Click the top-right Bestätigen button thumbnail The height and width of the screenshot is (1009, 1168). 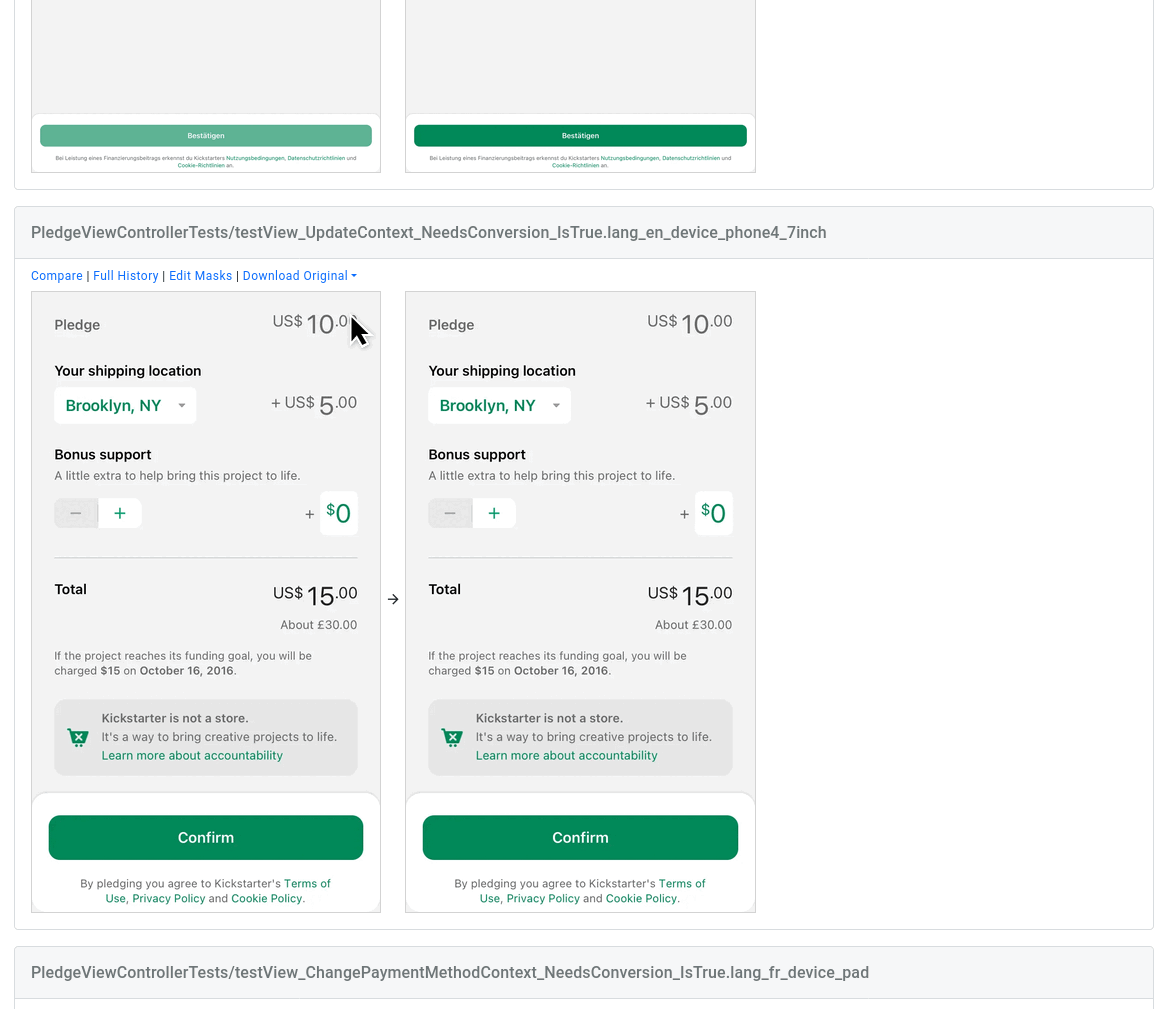point(580,136)
